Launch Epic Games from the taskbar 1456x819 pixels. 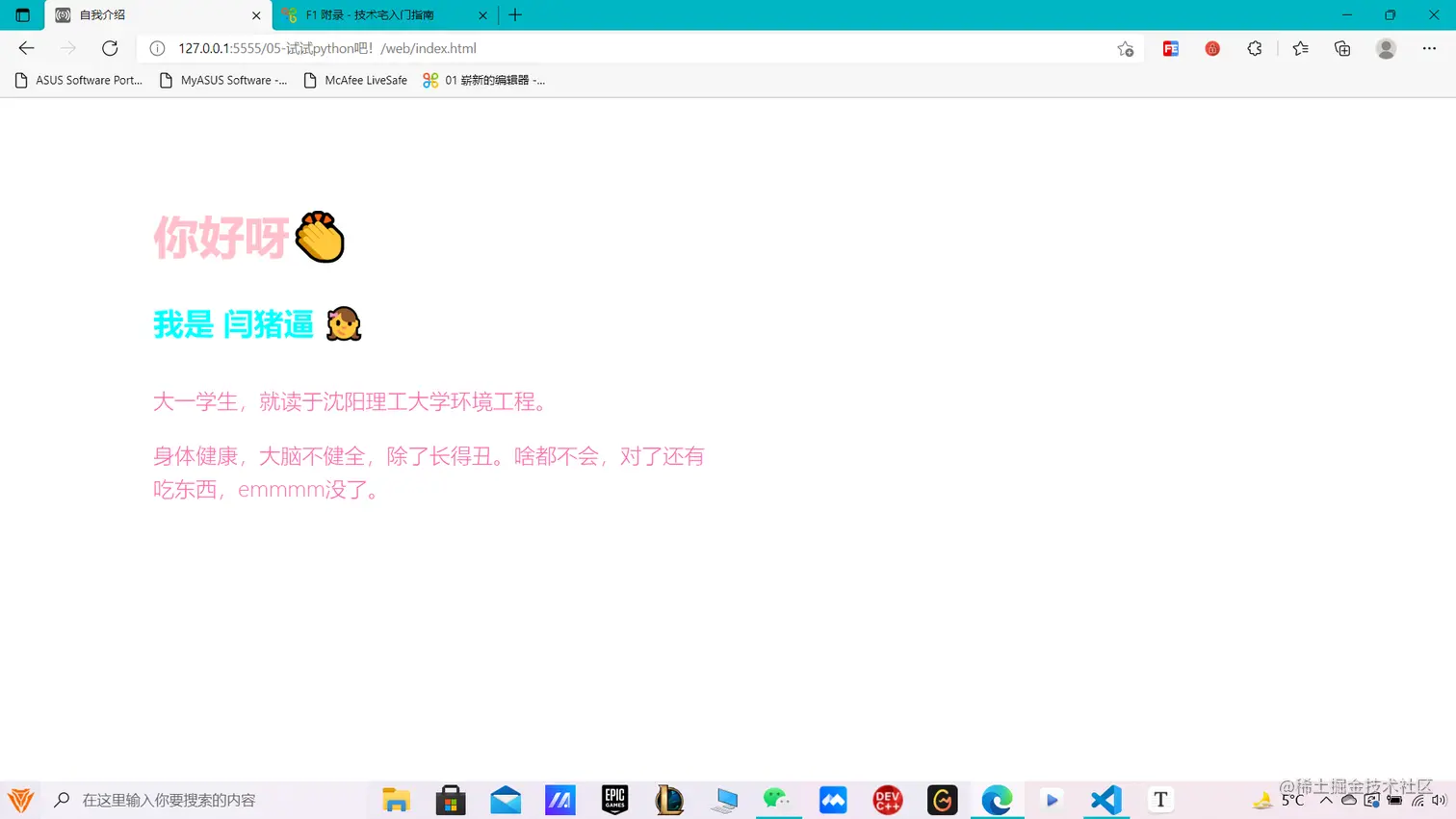coord(614,800)
